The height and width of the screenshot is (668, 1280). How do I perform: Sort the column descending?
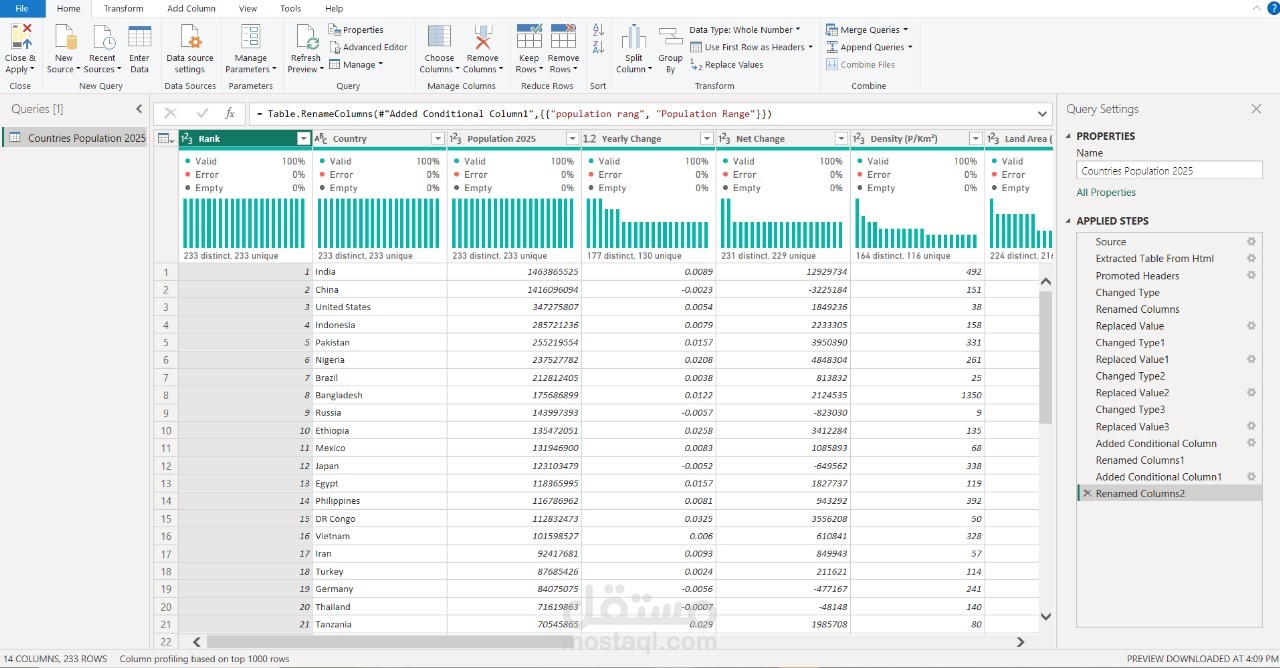click(598, 47)
